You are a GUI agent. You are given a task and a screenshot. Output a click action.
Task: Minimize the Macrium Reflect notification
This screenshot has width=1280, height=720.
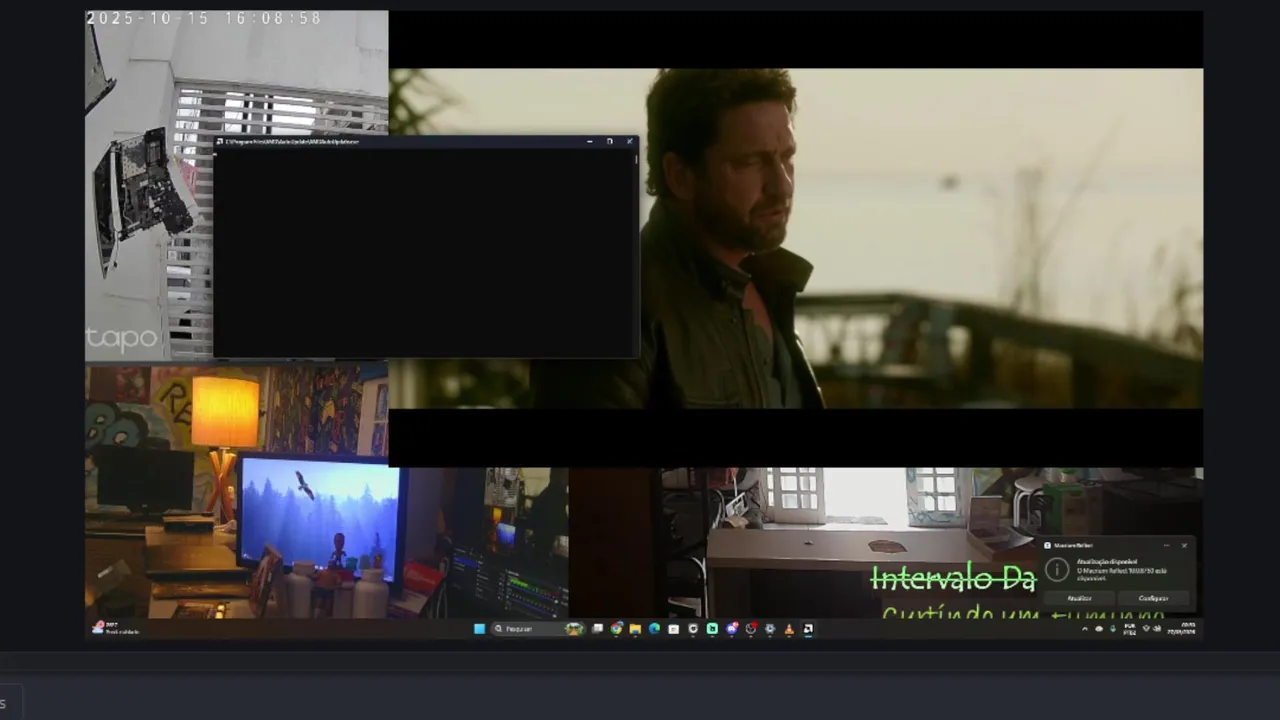coord(1167,545)
